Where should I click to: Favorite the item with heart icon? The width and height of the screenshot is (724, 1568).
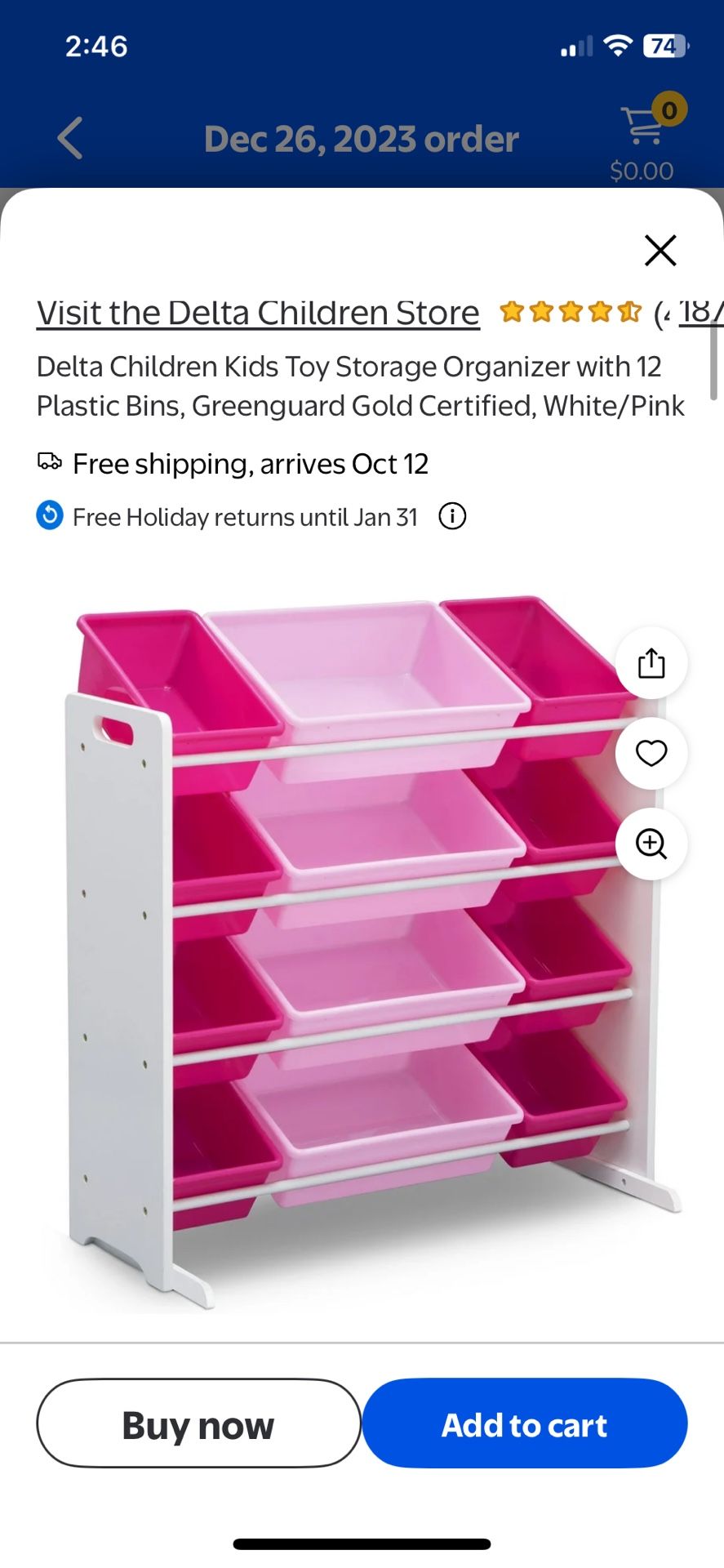(x=651, y=753)
